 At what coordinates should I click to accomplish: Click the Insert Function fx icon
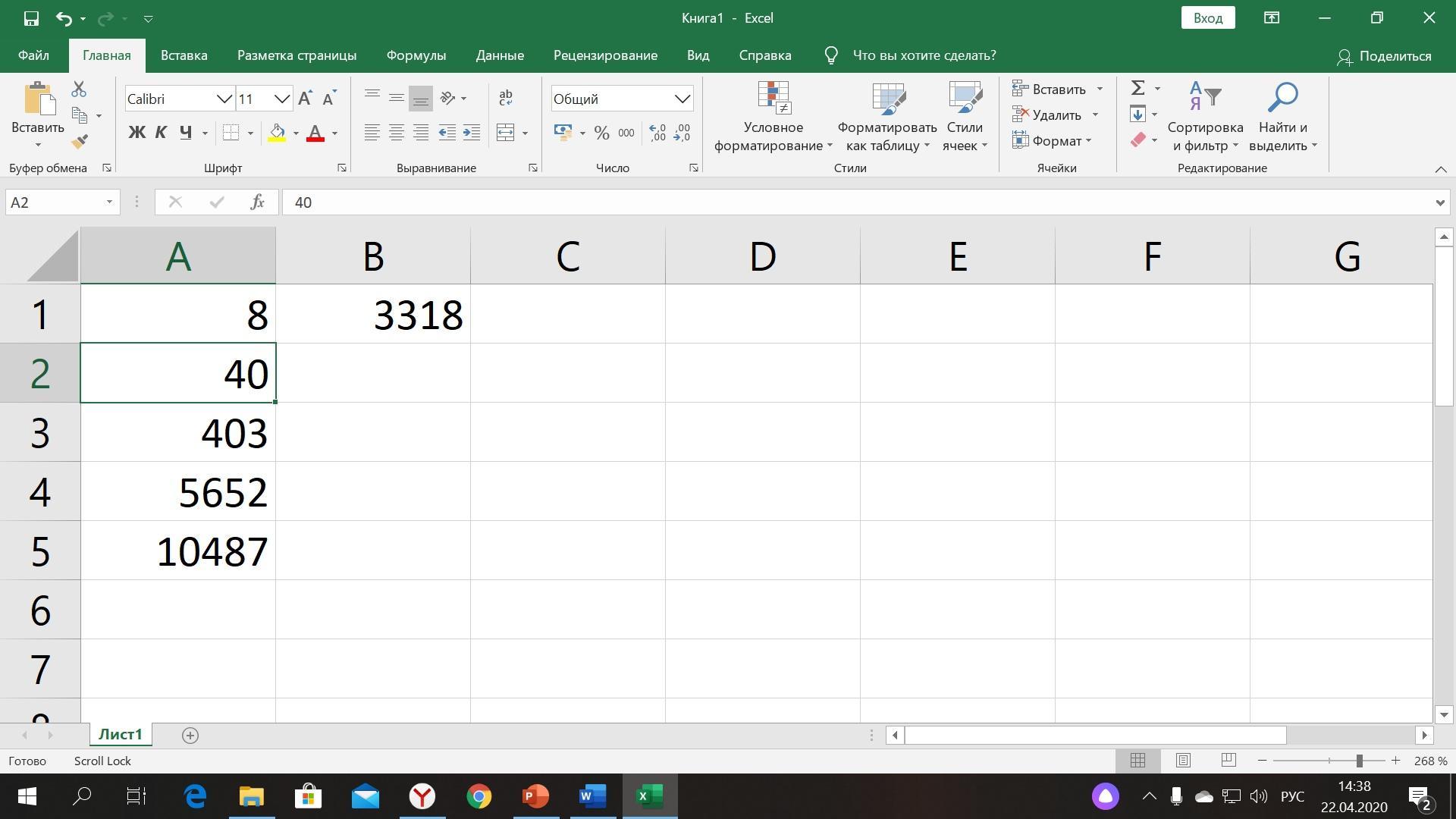pyautogui.click(x=257, y=202)
